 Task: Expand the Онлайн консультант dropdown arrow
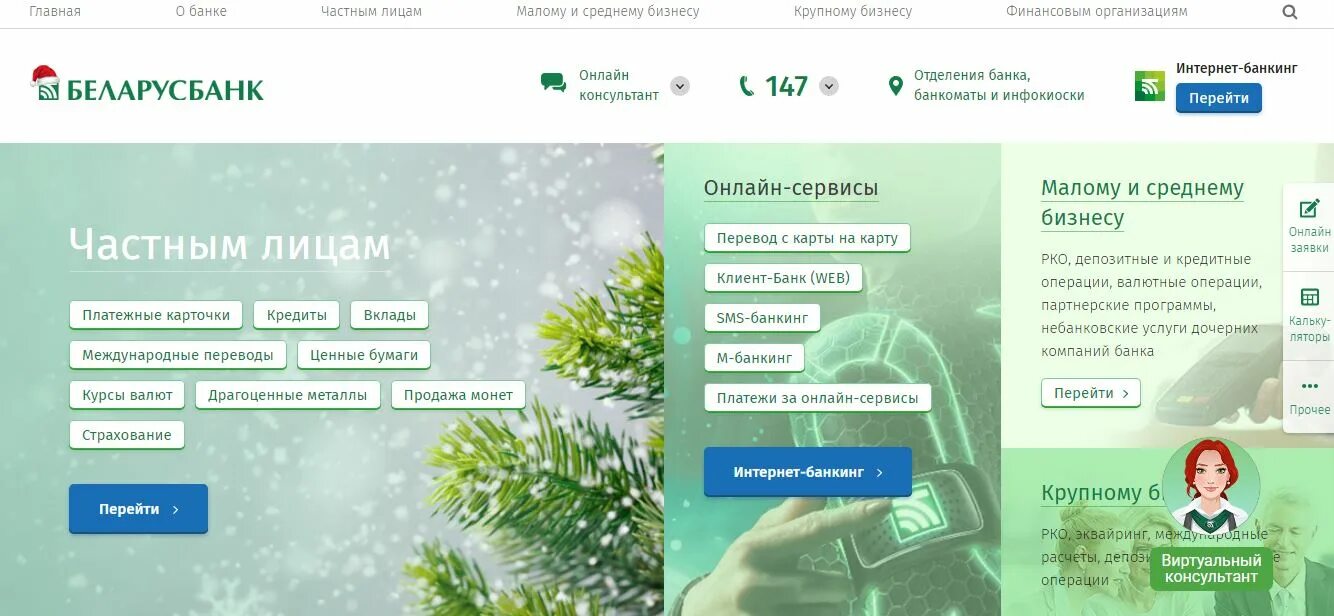[x=680, y=86]
